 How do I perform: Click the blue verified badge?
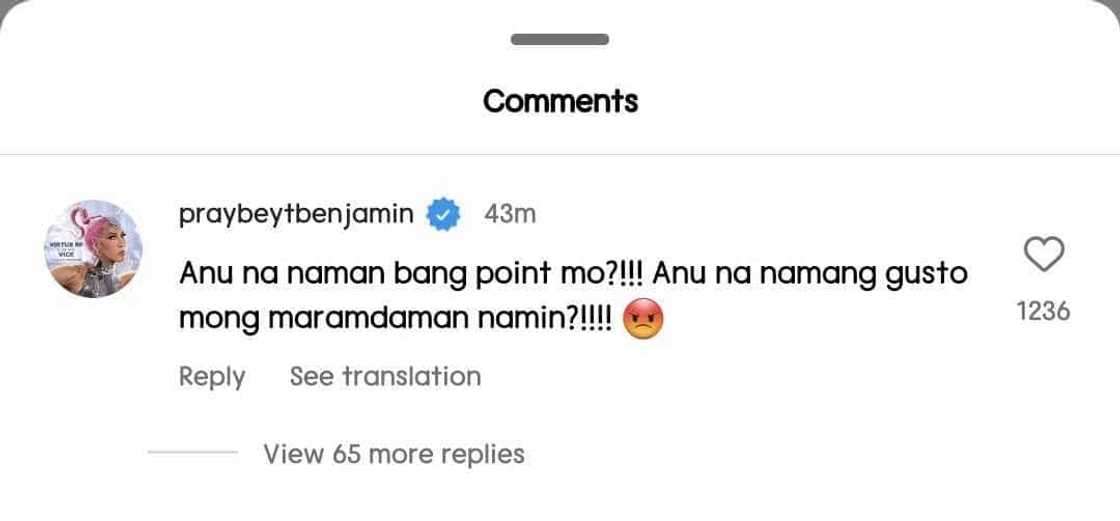point(444,214)
